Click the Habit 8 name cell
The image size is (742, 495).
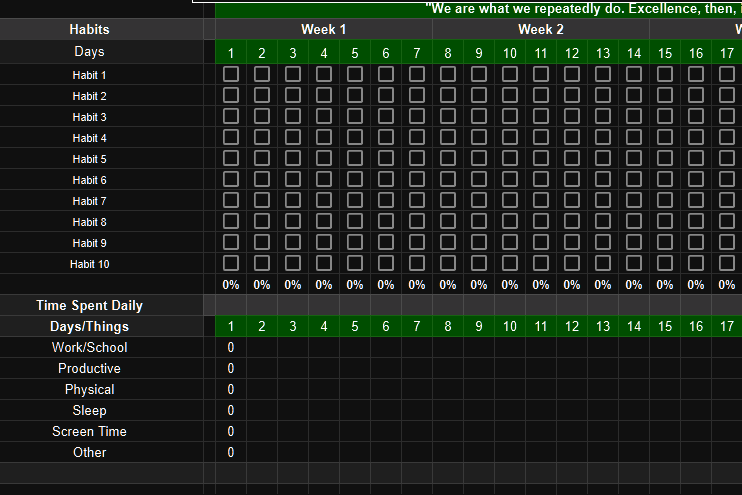click(x=90, y=222)
